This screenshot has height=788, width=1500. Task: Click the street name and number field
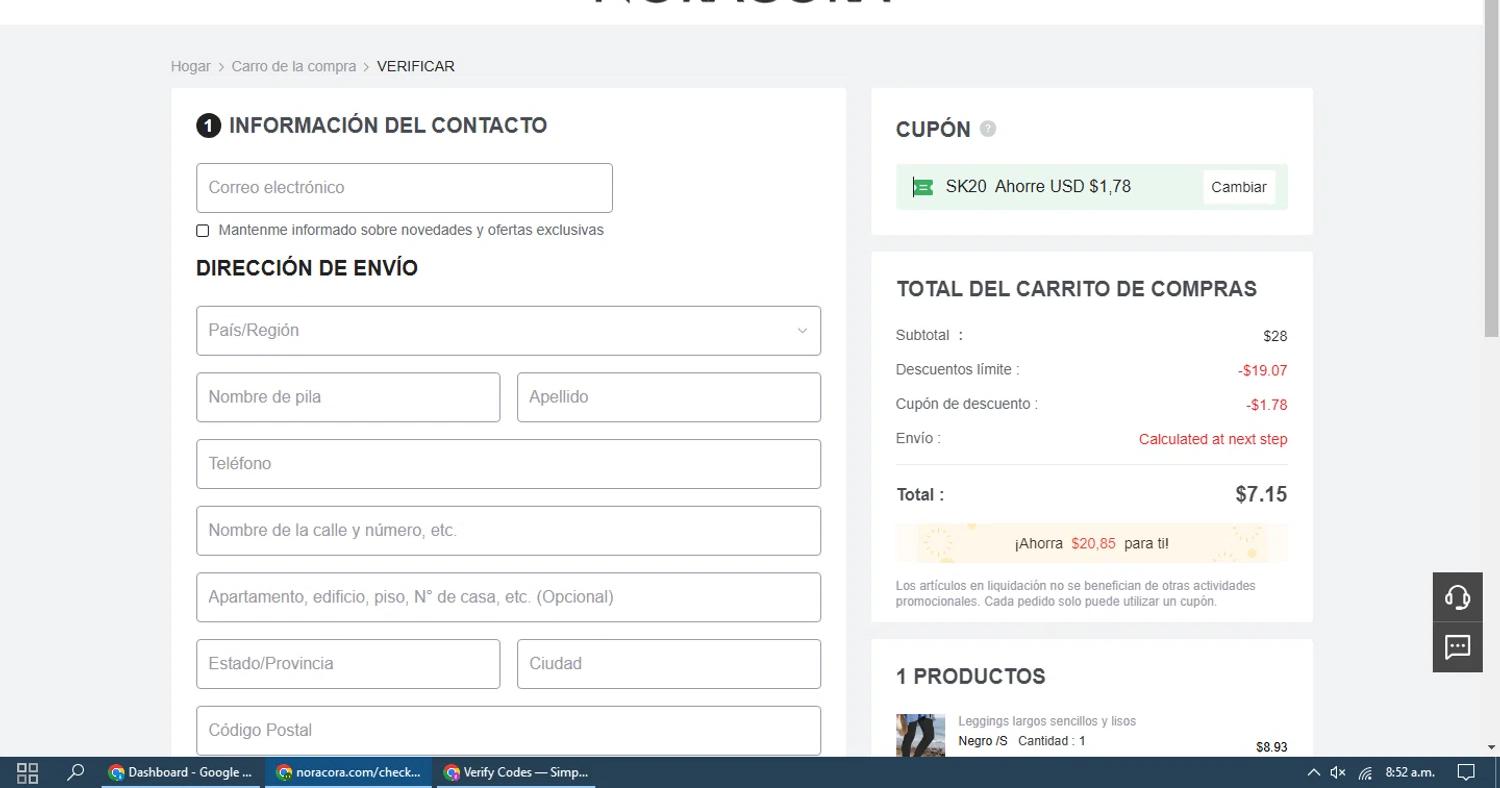[x=508, y=531]
